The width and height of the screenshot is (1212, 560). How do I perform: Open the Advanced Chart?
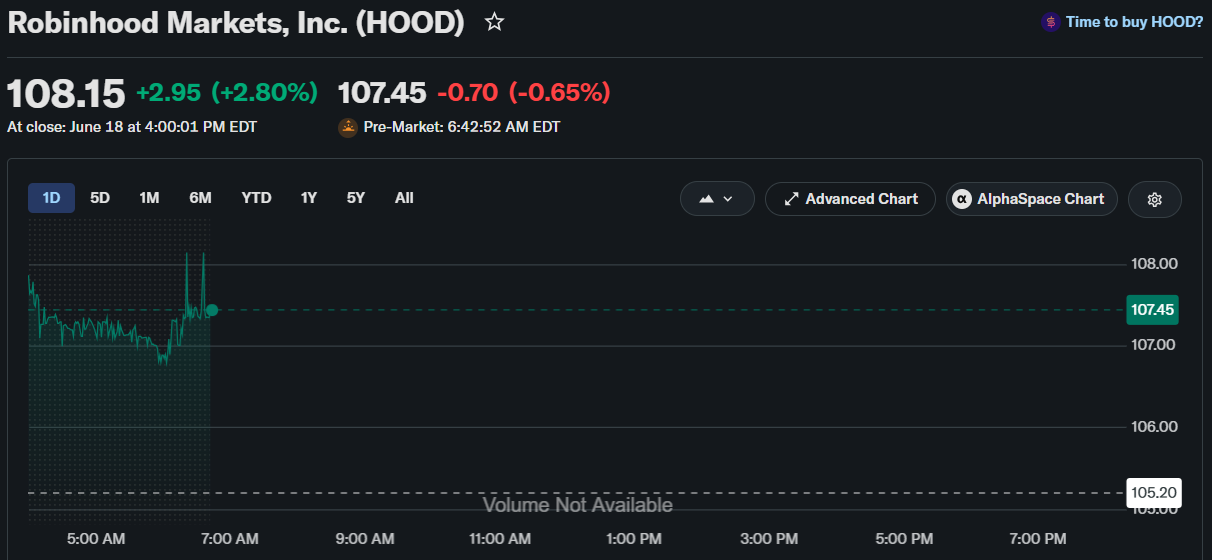tap(850, 199)
